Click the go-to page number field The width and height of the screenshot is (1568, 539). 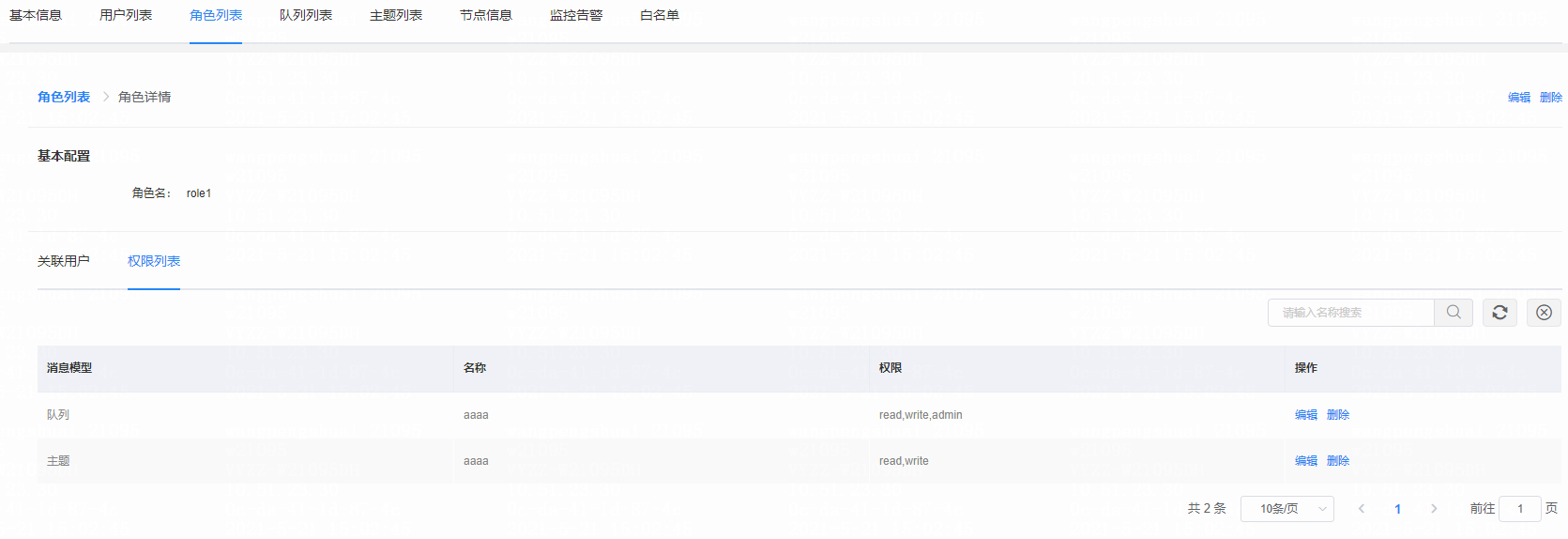click(x=1519, y=509)
